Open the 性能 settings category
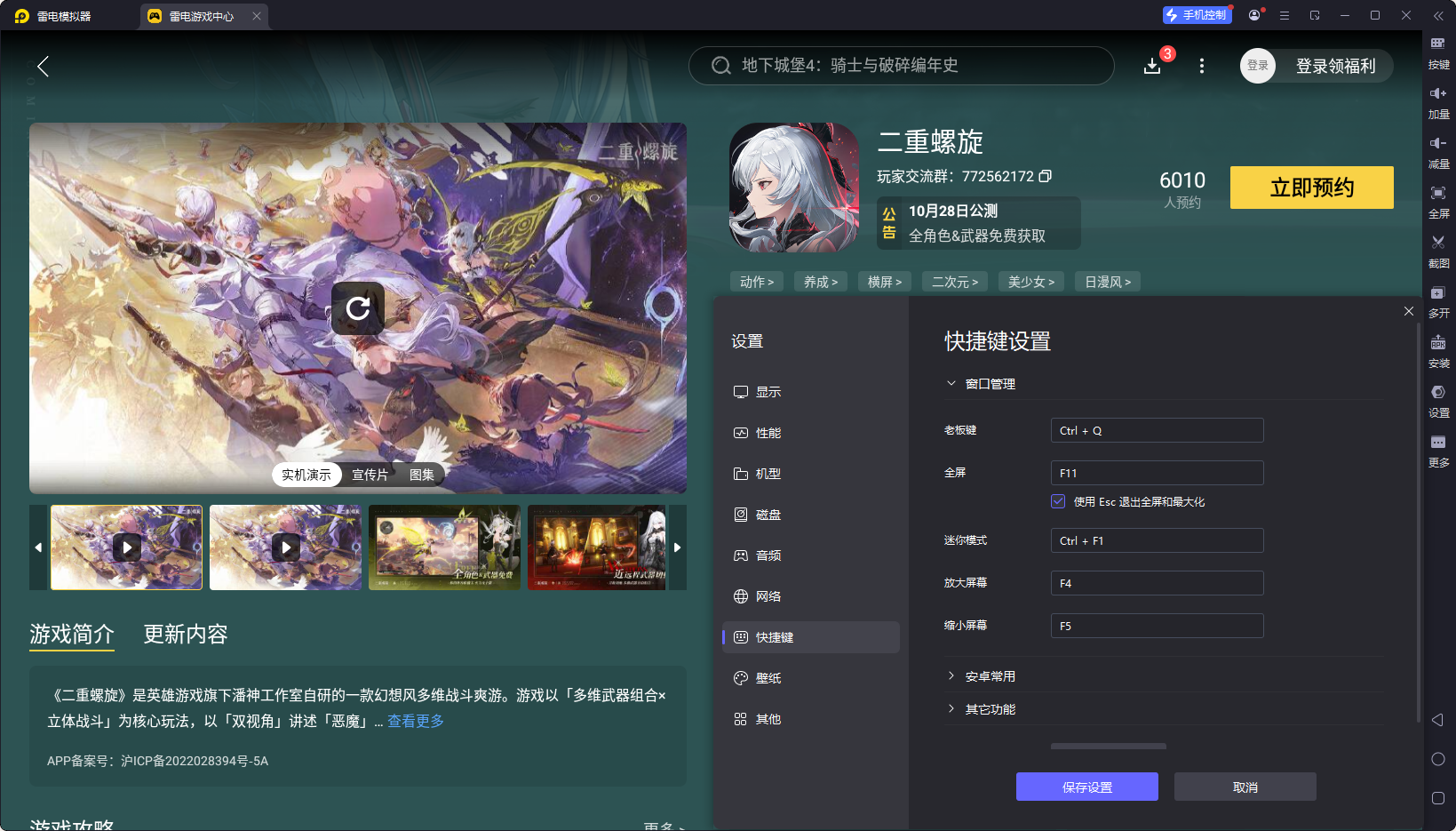This screenshot has width=1456, height=831. point(811,433)
